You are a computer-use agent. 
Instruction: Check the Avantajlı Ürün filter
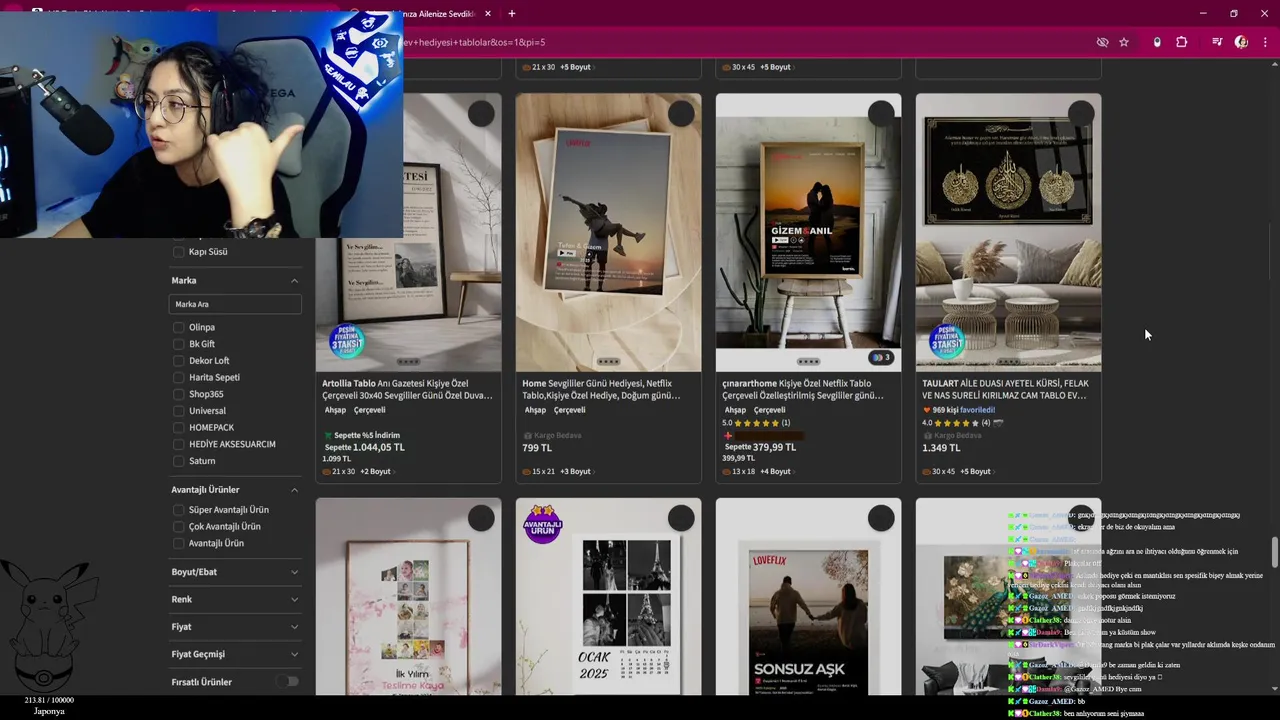tap(179, 543)
